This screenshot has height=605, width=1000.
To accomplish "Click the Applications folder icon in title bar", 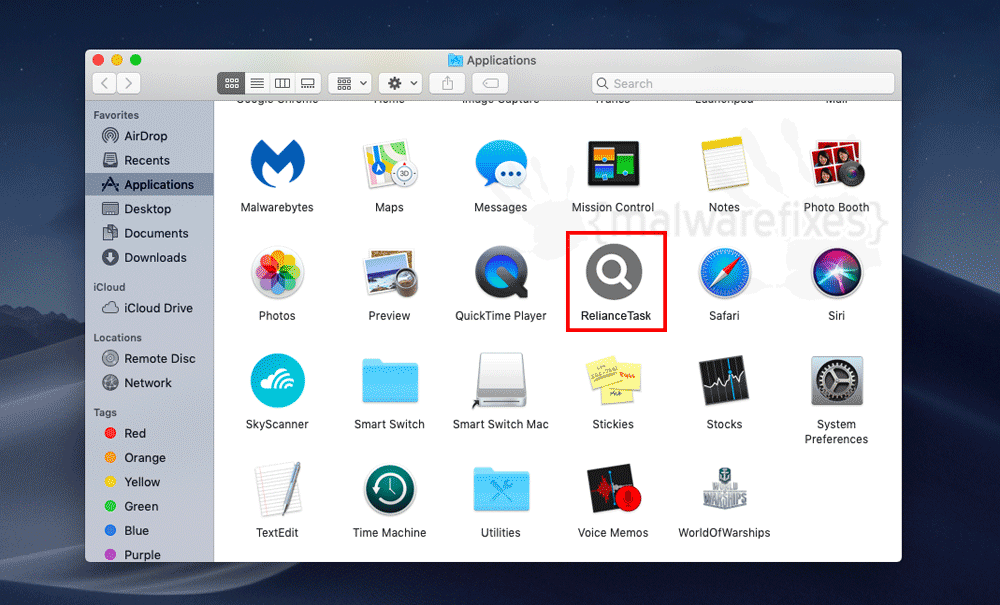I will click(455, 60).
